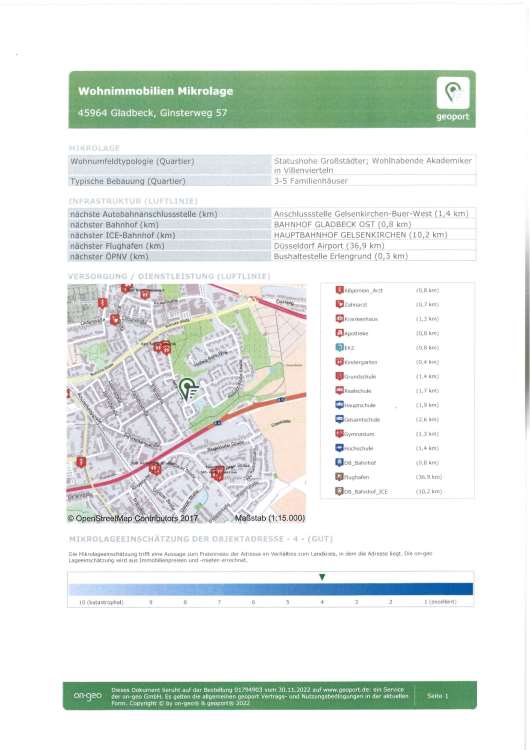
Task: Click the 'Seite 1' page number in footer
Action: pos(437,695)
